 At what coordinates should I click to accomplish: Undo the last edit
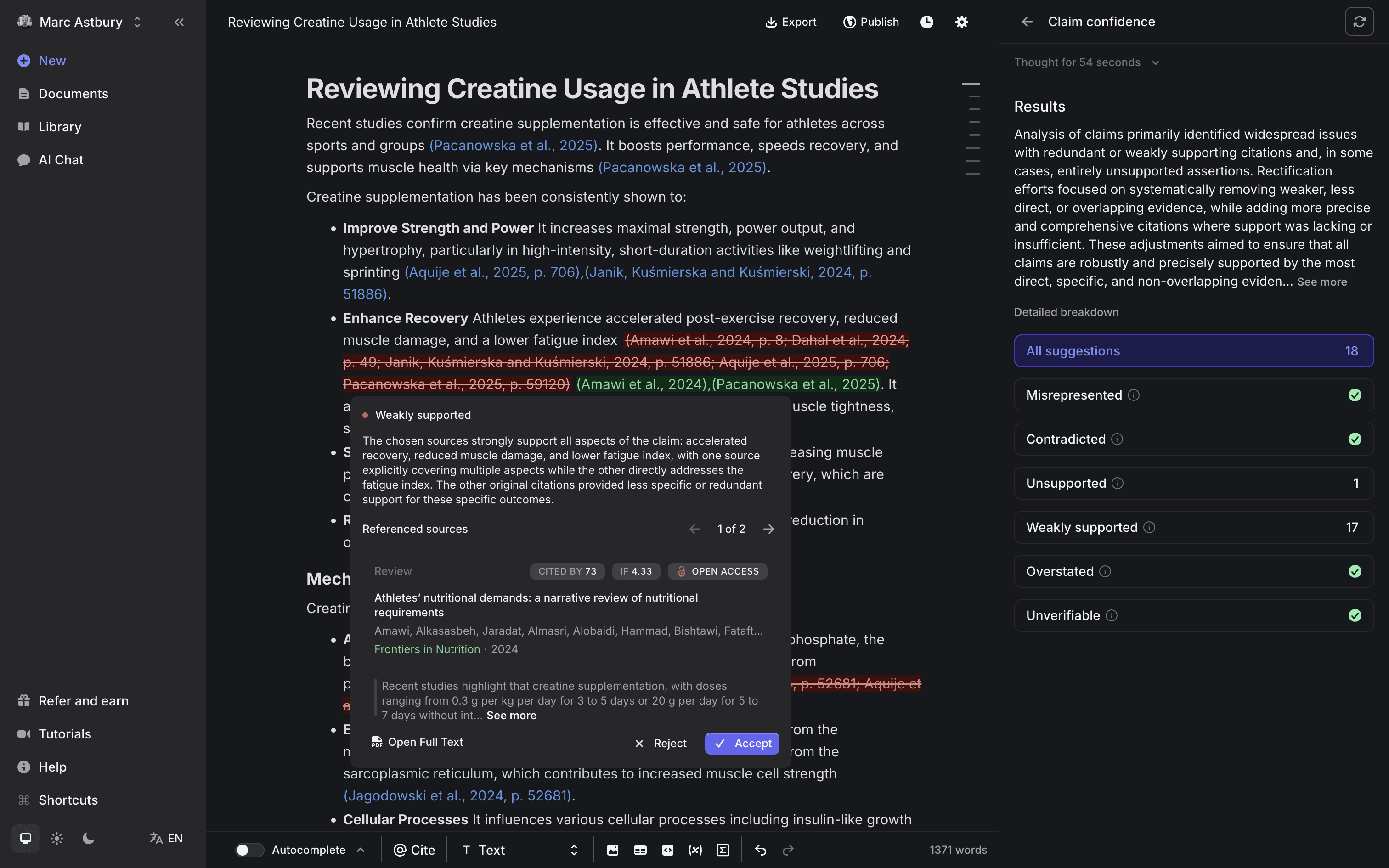tap(761, 850)
